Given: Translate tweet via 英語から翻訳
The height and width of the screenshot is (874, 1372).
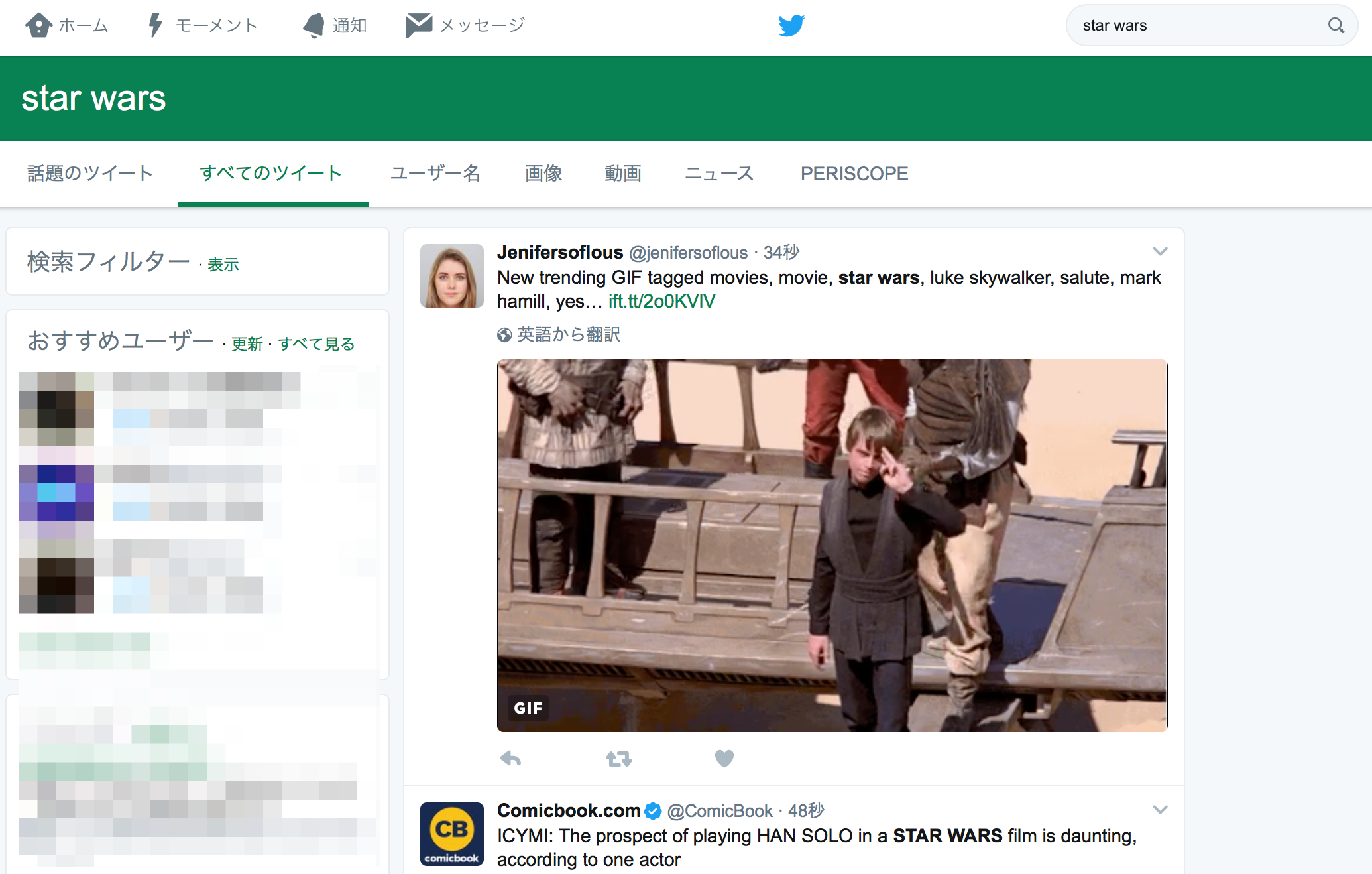Looking at the screenshot, I should click(569, 334).
